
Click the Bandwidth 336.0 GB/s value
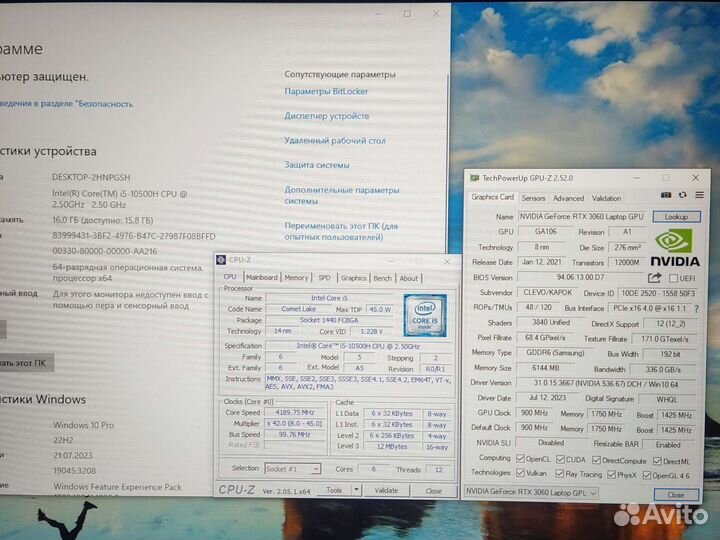pyautogui.click(x=663, y=369)
